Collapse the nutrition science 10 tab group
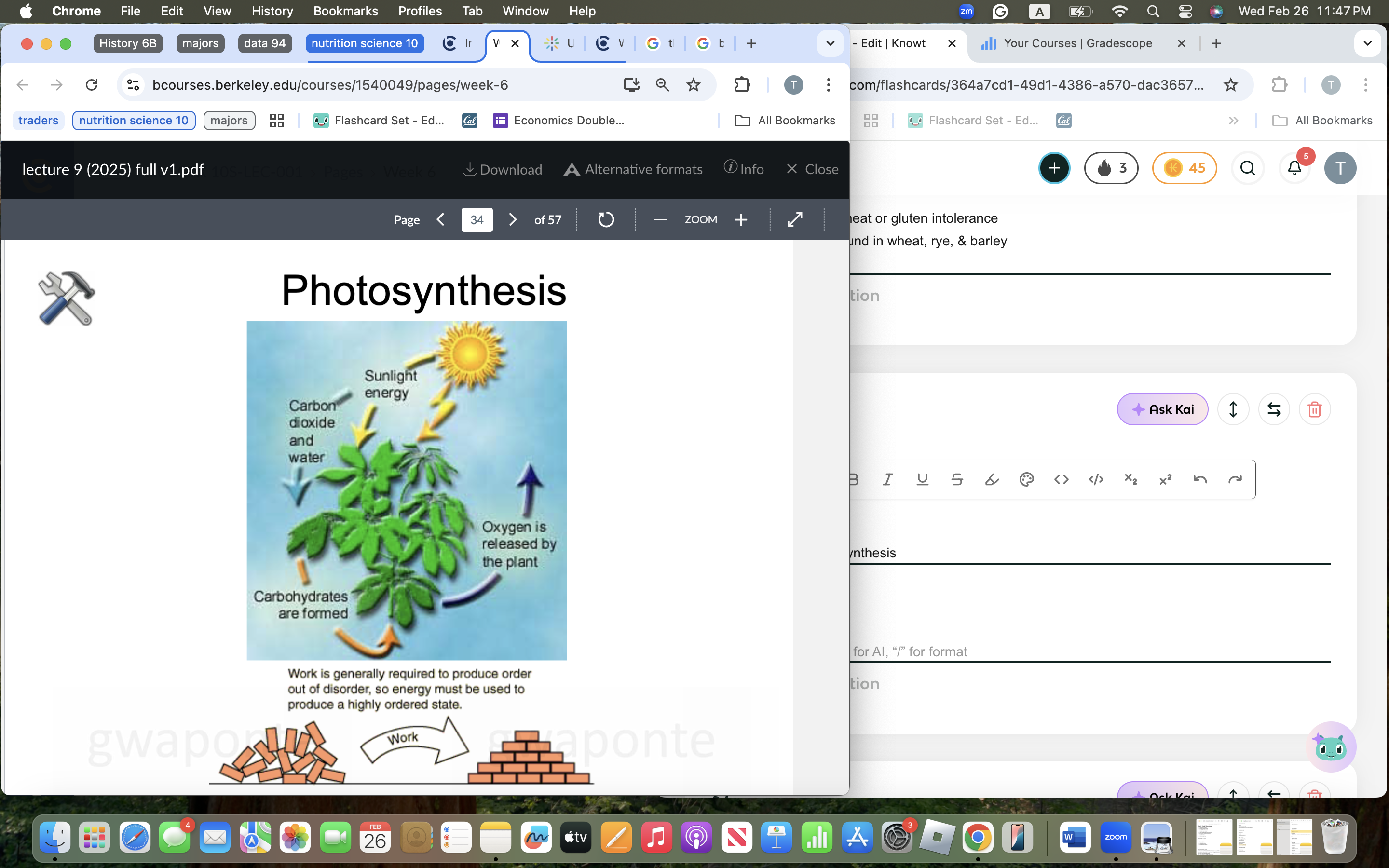 365,43
